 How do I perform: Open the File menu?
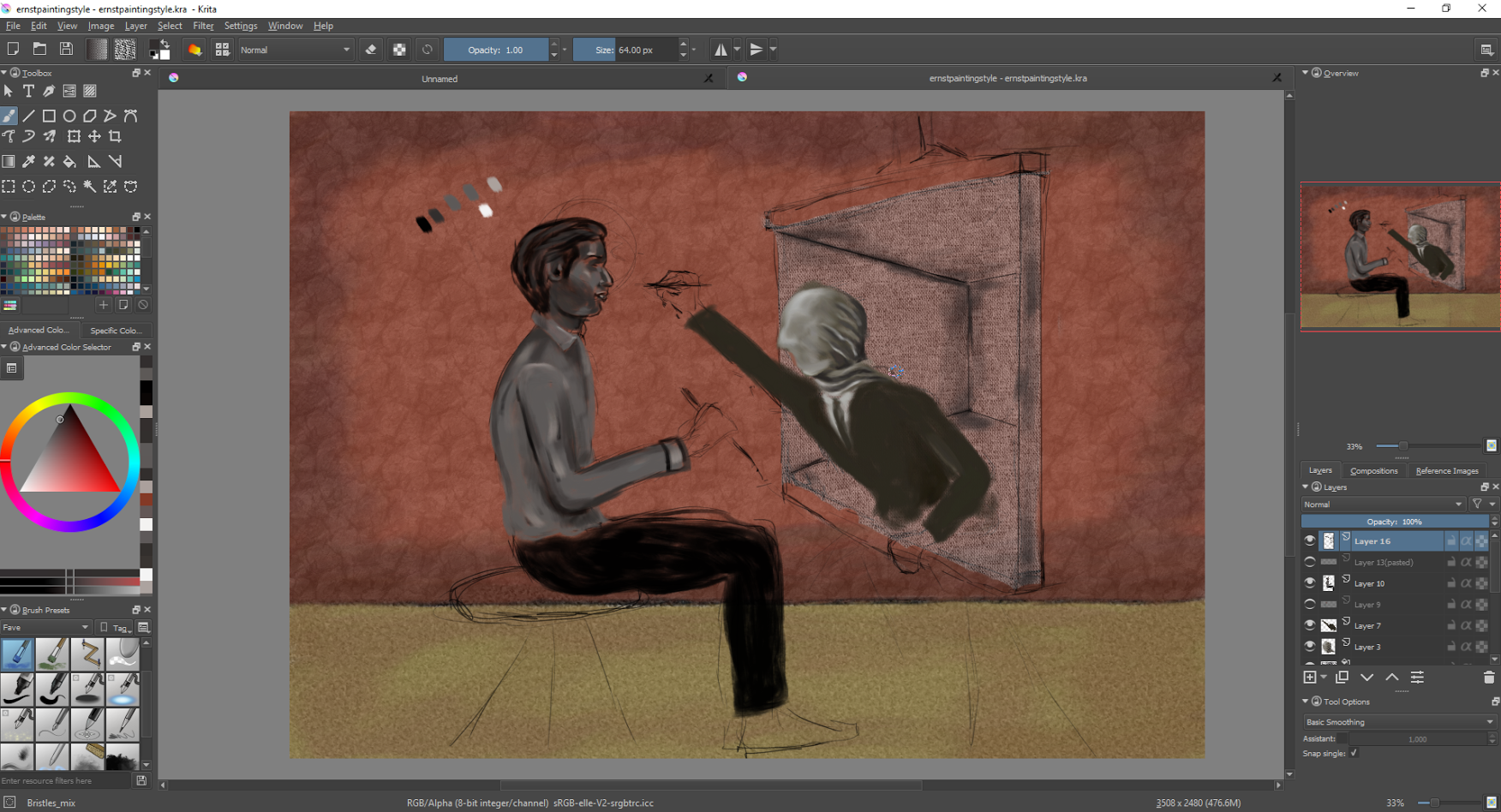point(13,26)
